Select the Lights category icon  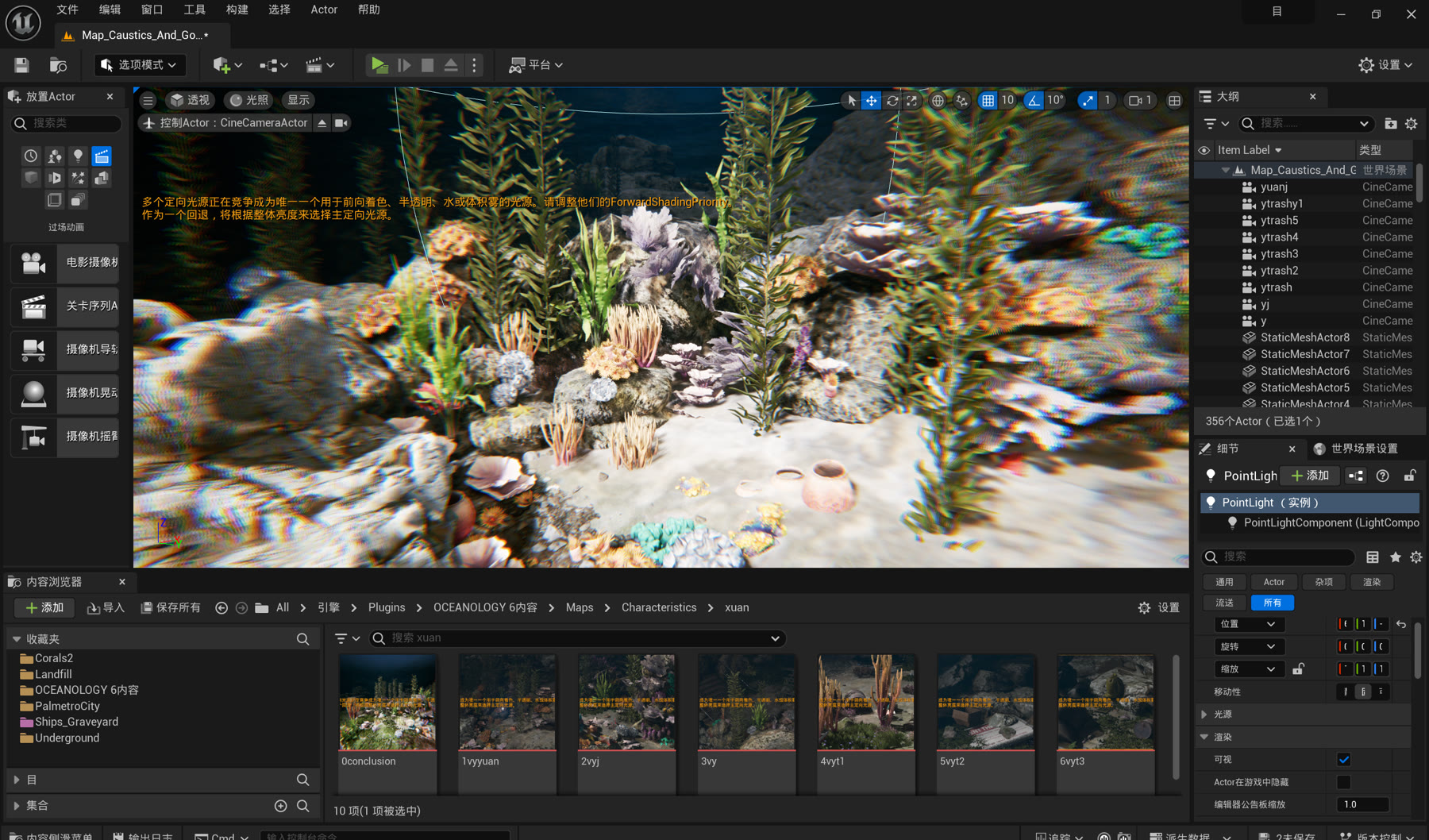(78, 156)
